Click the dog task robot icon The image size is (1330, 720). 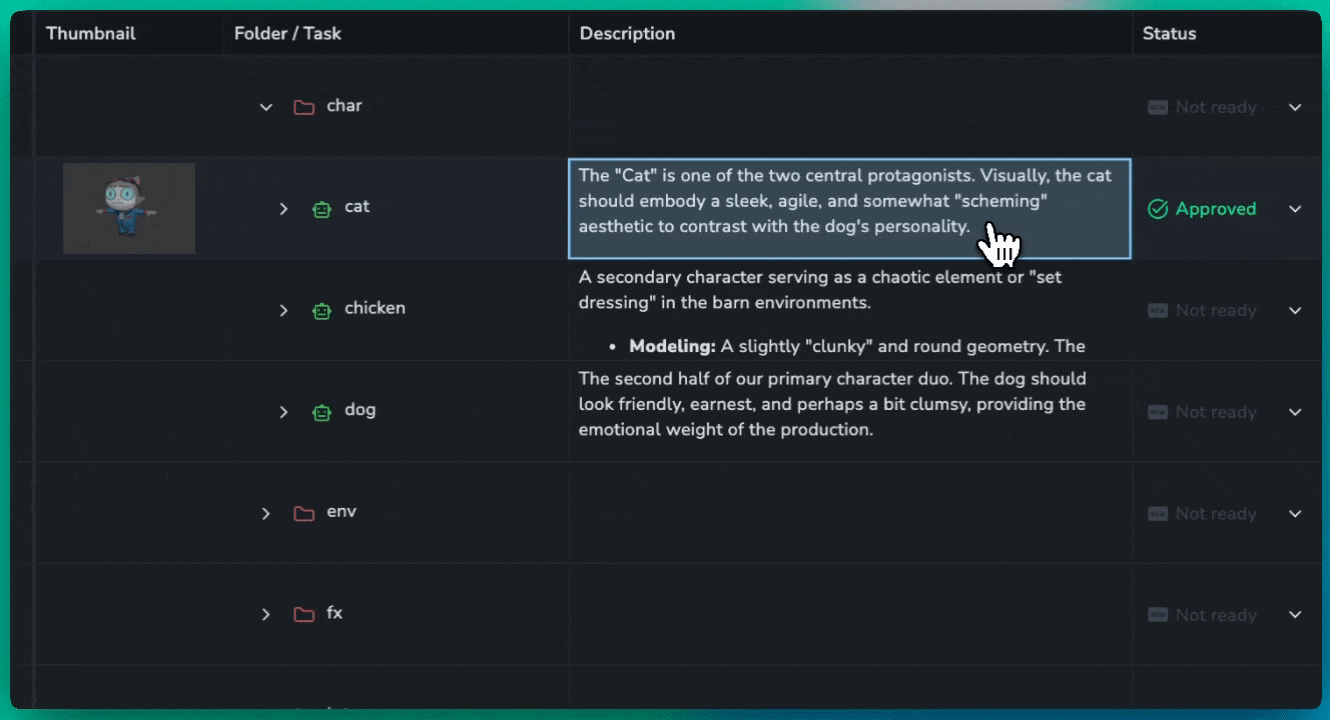[x=321, y=412]
